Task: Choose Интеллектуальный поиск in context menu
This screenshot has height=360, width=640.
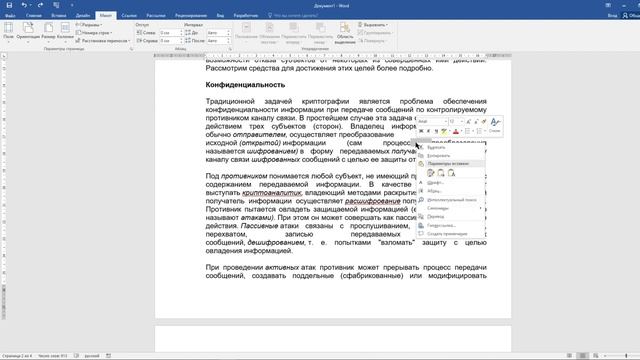Action: pyautogui.click(x=451, y=200)
